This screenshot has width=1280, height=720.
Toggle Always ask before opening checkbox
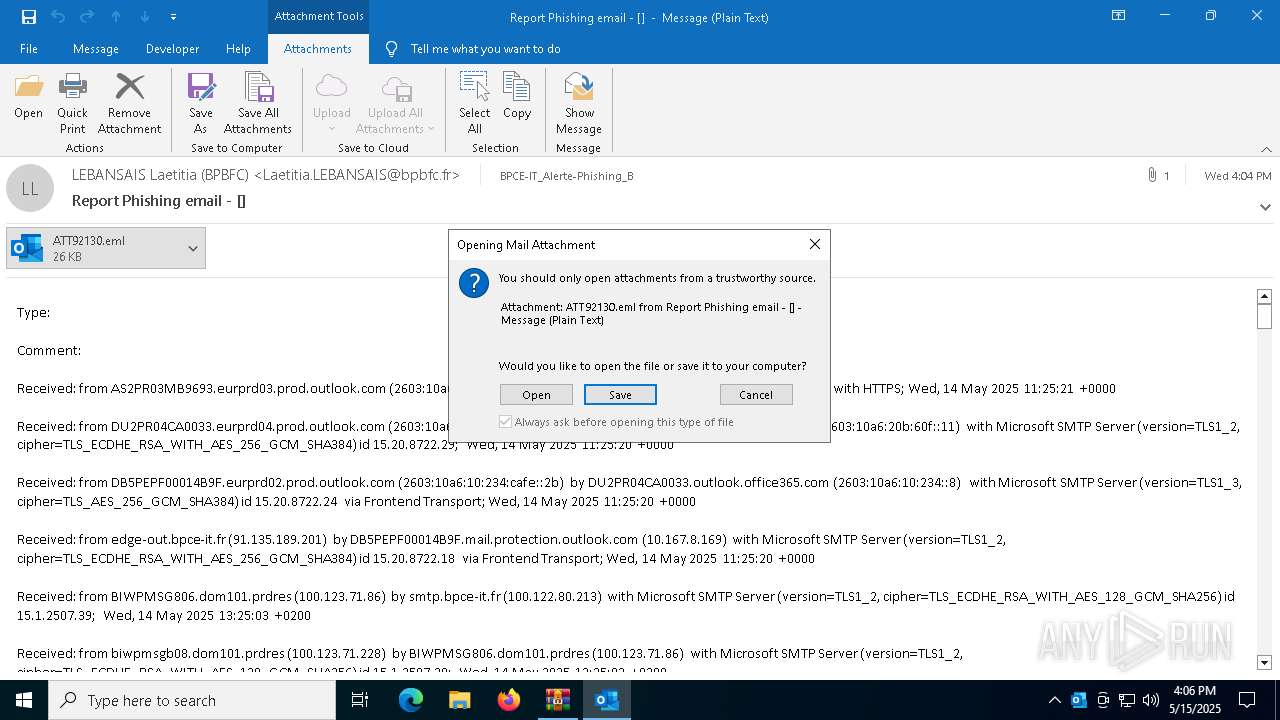click(505, 422)
